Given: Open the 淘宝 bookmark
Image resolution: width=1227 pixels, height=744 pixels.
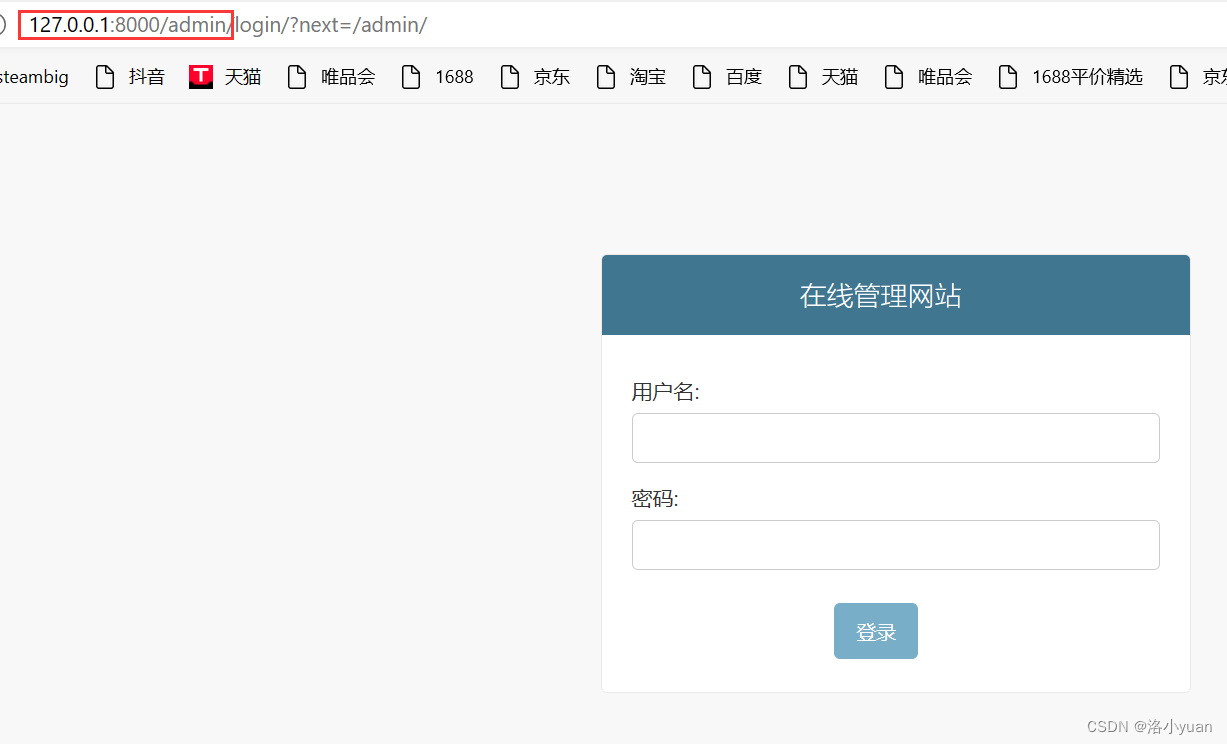Looking at the screenshot, I should click(x=632, y=77).
